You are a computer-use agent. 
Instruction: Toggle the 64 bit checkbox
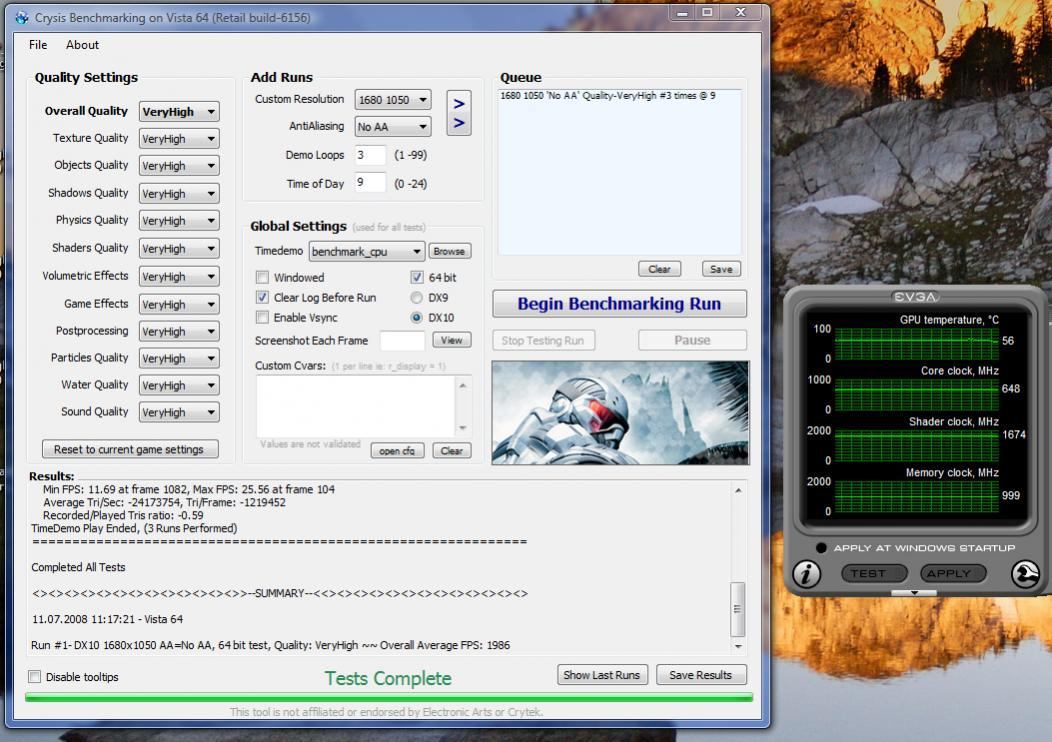pyautogui.click(x=417, y=277)
